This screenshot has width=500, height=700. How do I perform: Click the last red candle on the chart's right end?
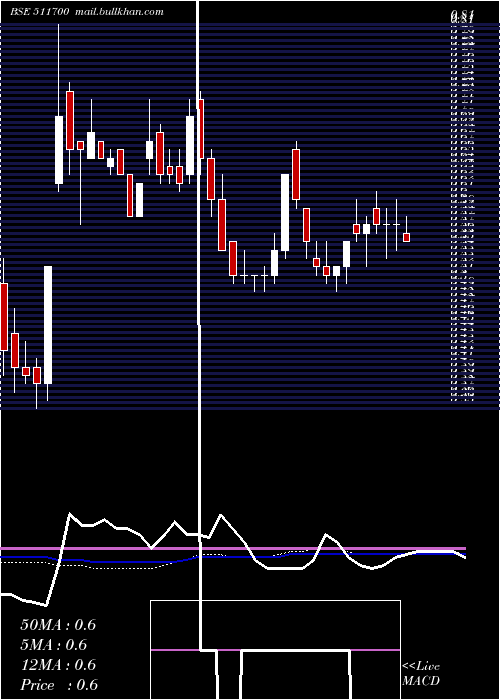406,237
